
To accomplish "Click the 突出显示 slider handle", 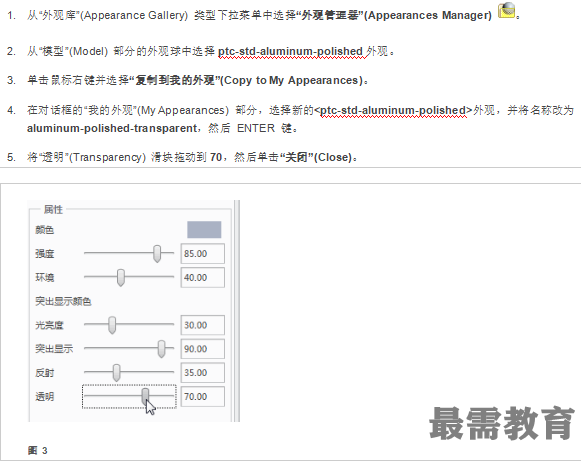I will pyautogui.click(x=161, y=349).
